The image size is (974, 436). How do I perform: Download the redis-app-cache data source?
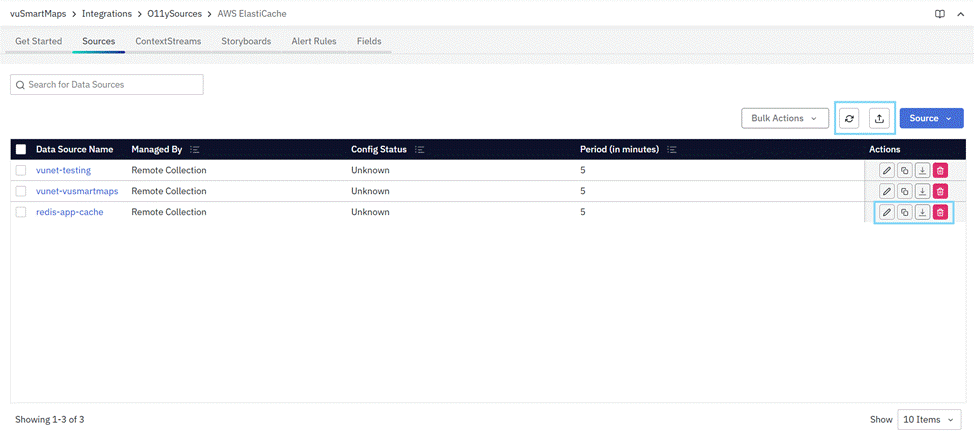(x=922, y=212)
